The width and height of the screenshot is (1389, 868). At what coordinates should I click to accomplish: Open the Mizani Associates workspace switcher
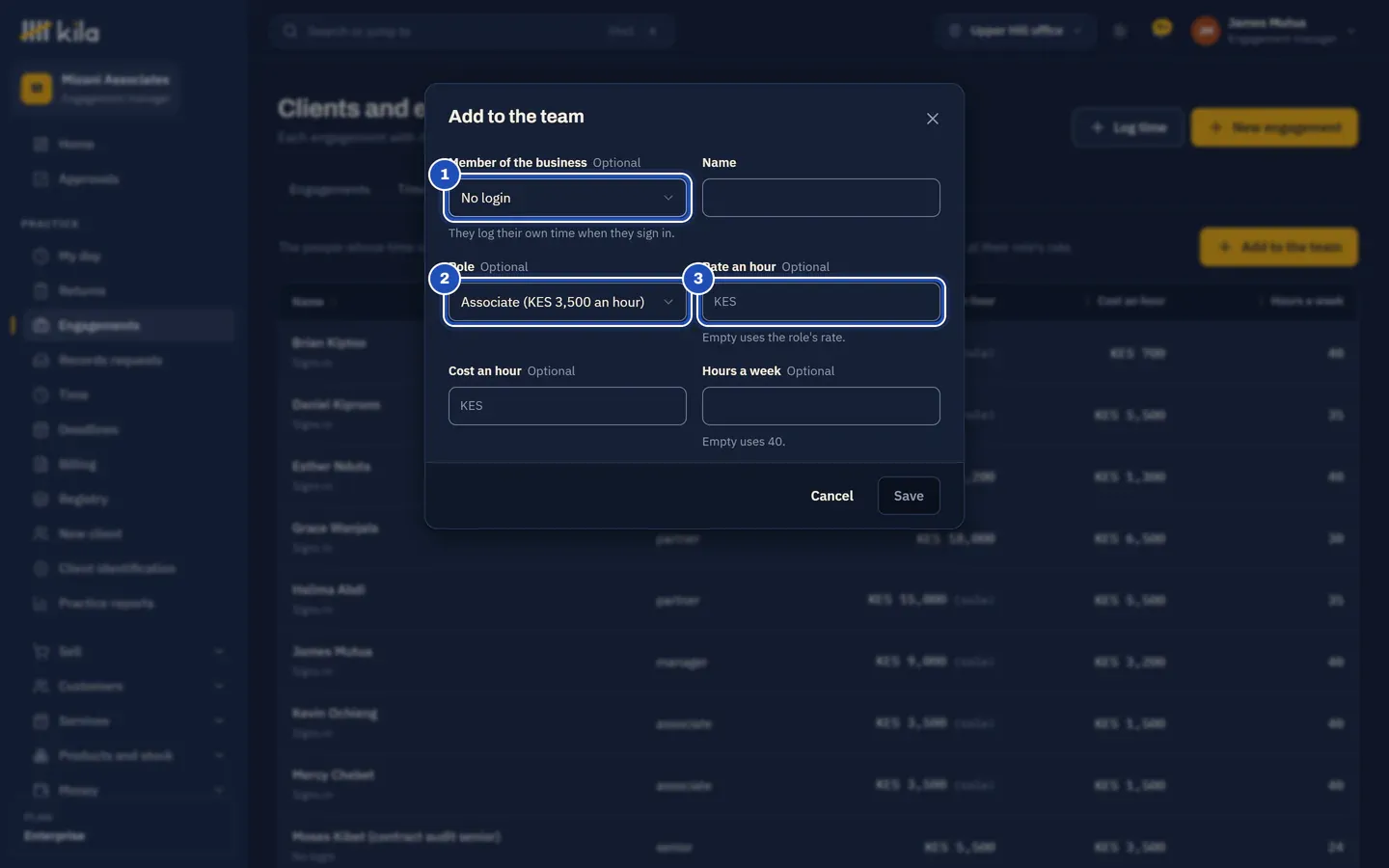click(97, 88)
